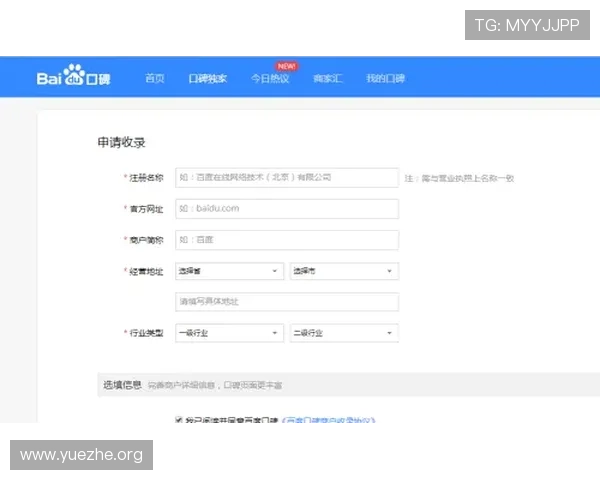Viewport: 600px width, 480px height.
Task: Open the 商家汇 nav item
Action: pos(328,78)
